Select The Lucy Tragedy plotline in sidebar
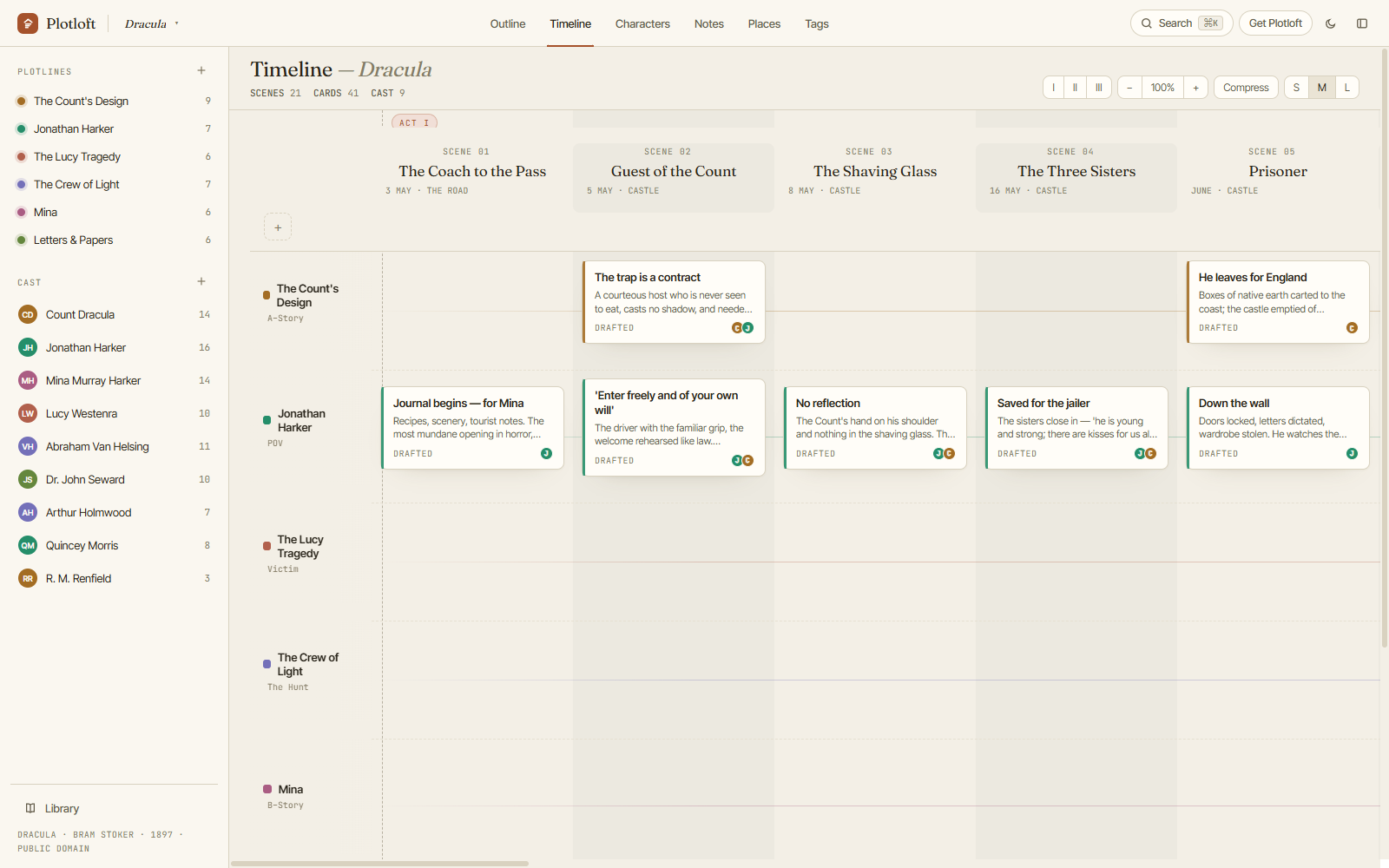This screenshot has width=1389, height=868. (115, 156)
